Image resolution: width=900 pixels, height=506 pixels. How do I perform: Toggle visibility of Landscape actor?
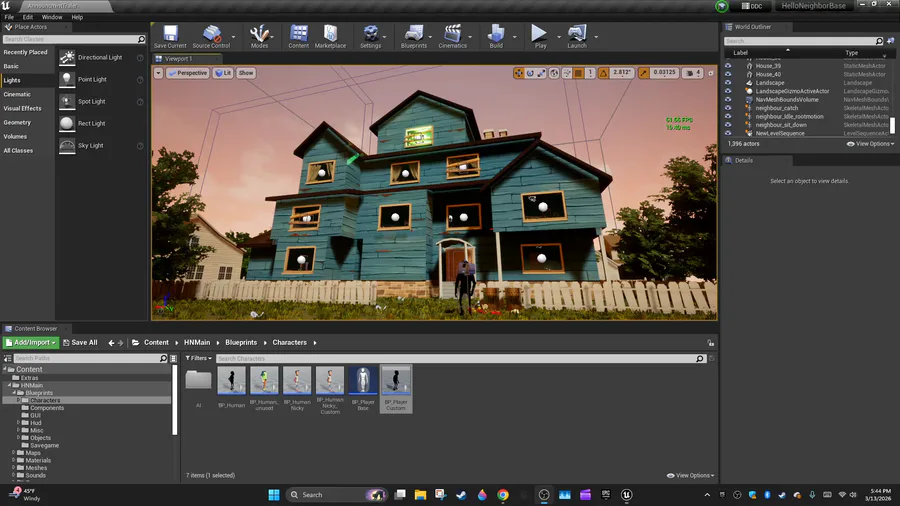tap(728, 83)
